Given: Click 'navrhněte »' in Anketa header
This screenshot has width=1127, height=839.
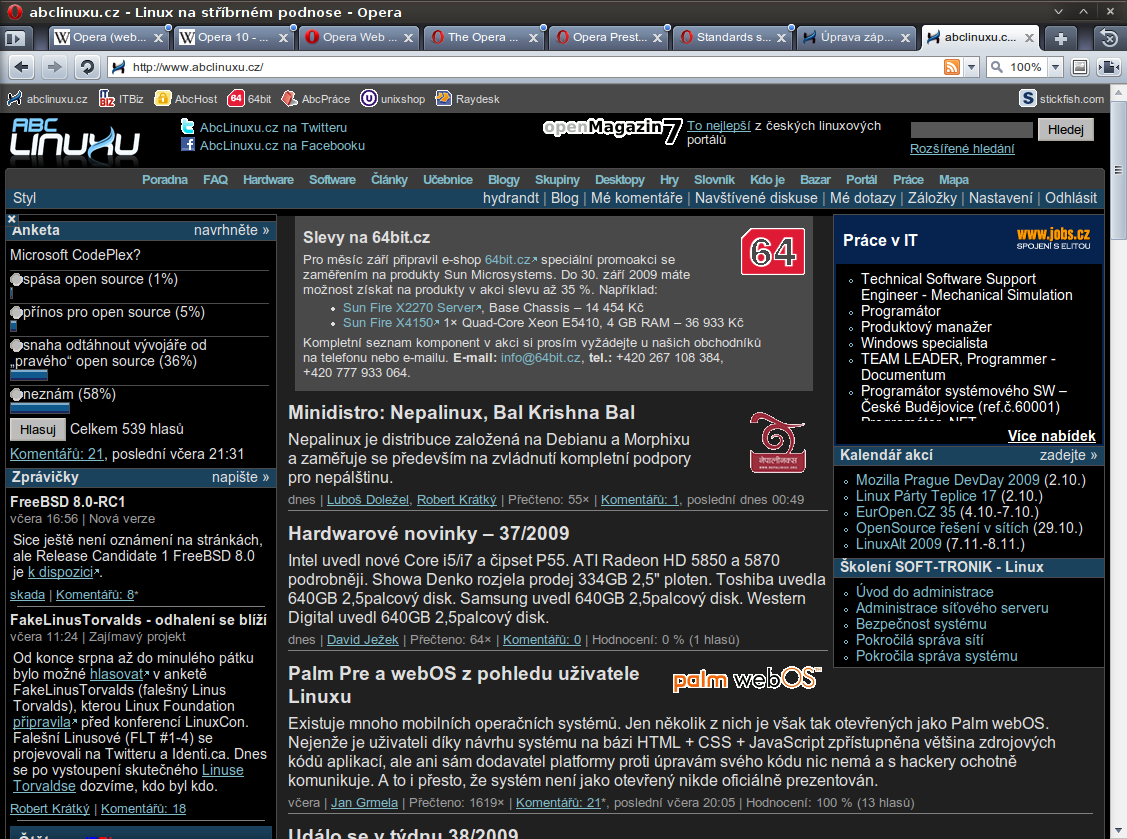Looking at the screenshot, I should point(231,231).
